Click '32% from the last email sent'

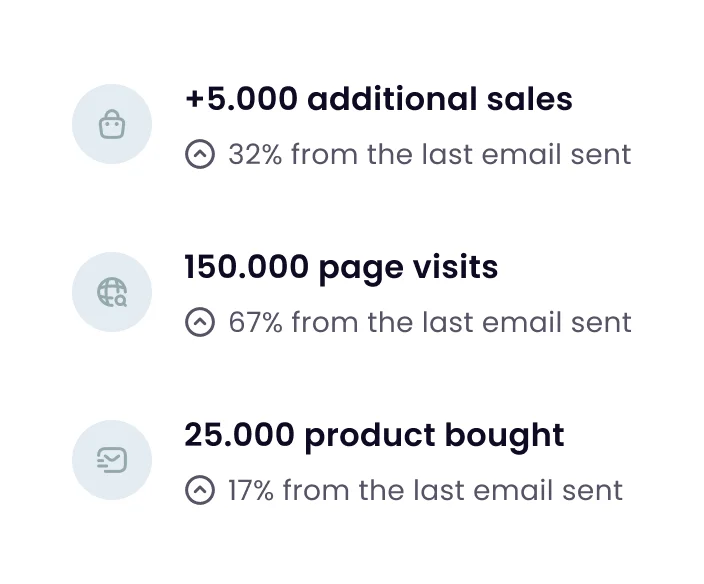tap(430, 154)
